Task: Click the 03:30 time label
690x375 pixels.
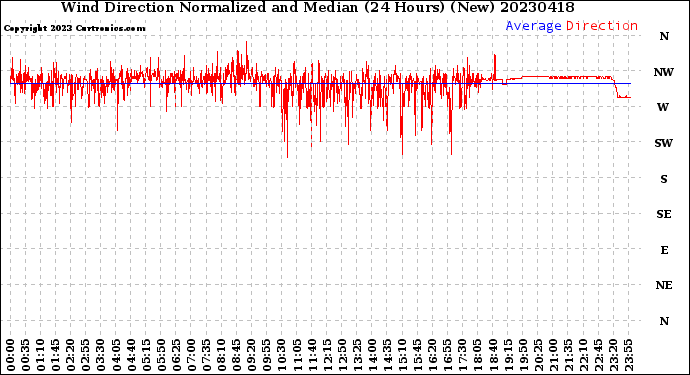Action: (101, 355)
